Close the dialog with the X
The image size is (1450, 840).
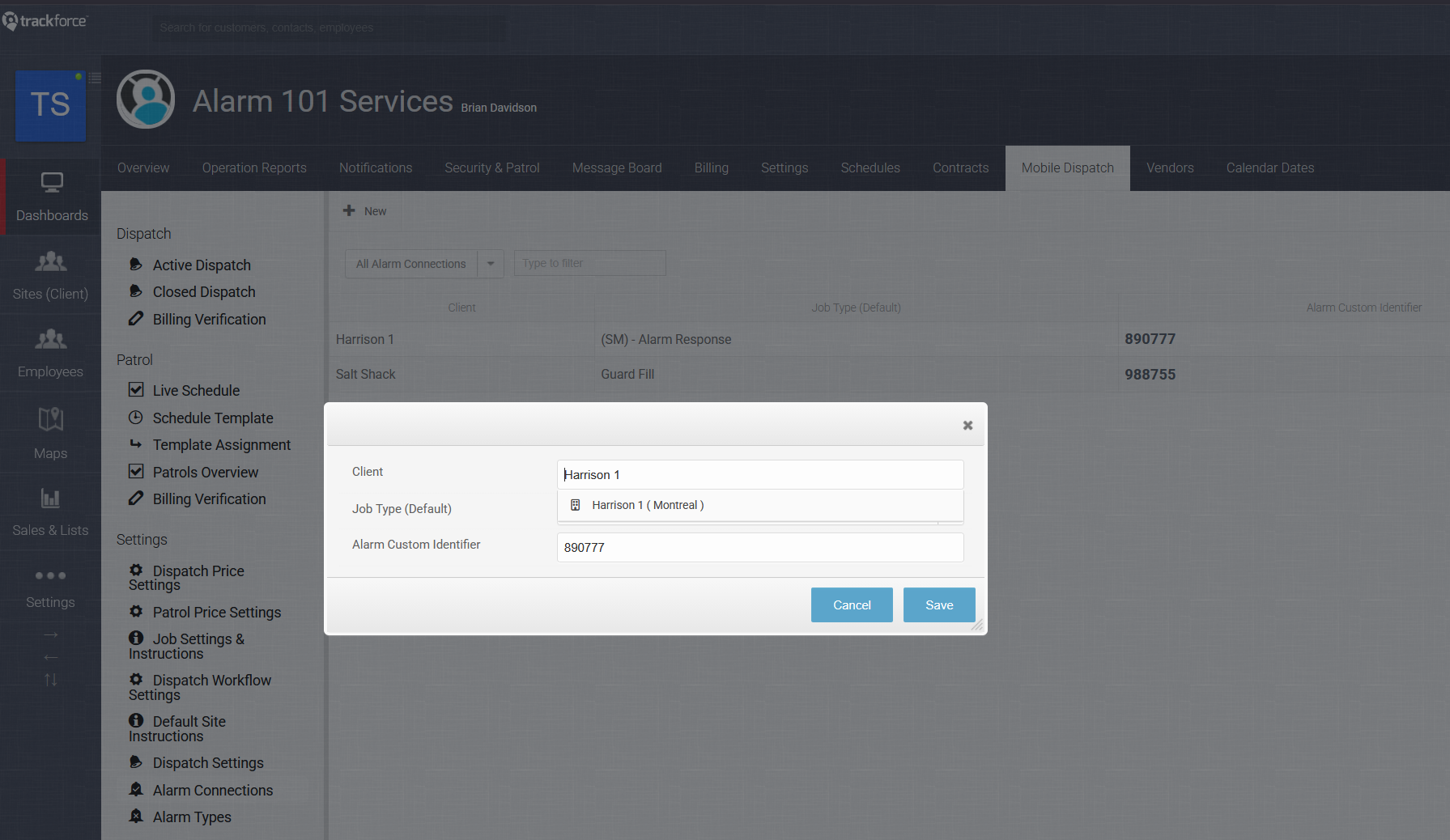[x=967, y=425]
